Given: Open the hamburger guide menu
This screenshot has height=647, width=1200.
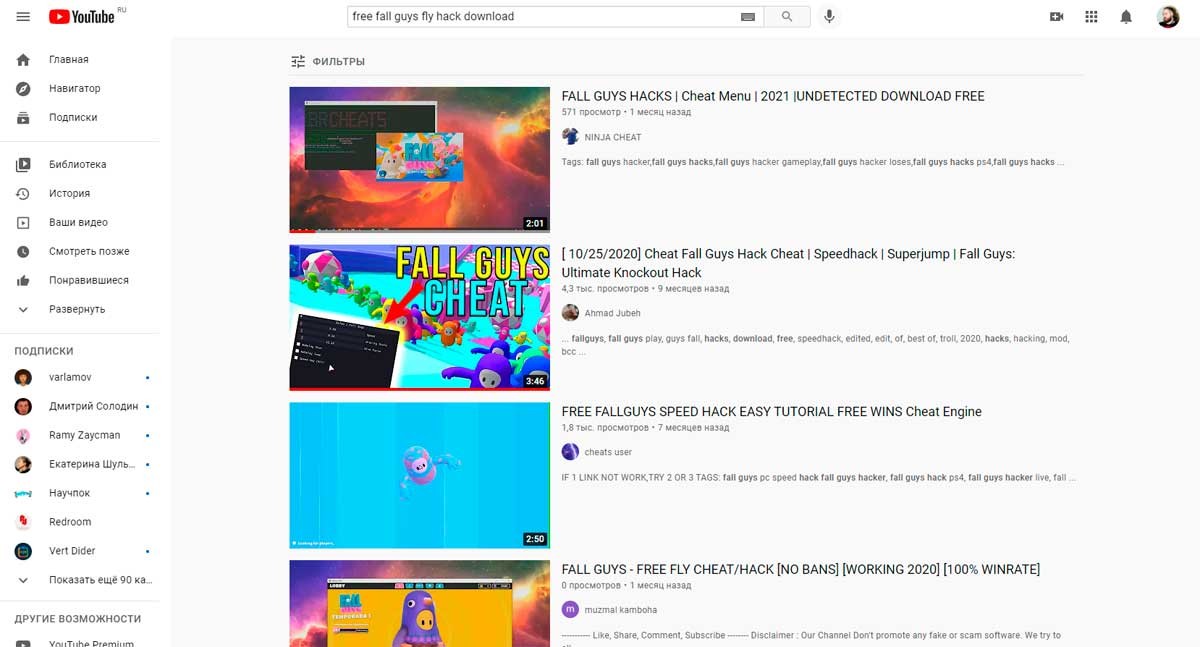Looking at the screenshot, I should (x=23, y=17).
